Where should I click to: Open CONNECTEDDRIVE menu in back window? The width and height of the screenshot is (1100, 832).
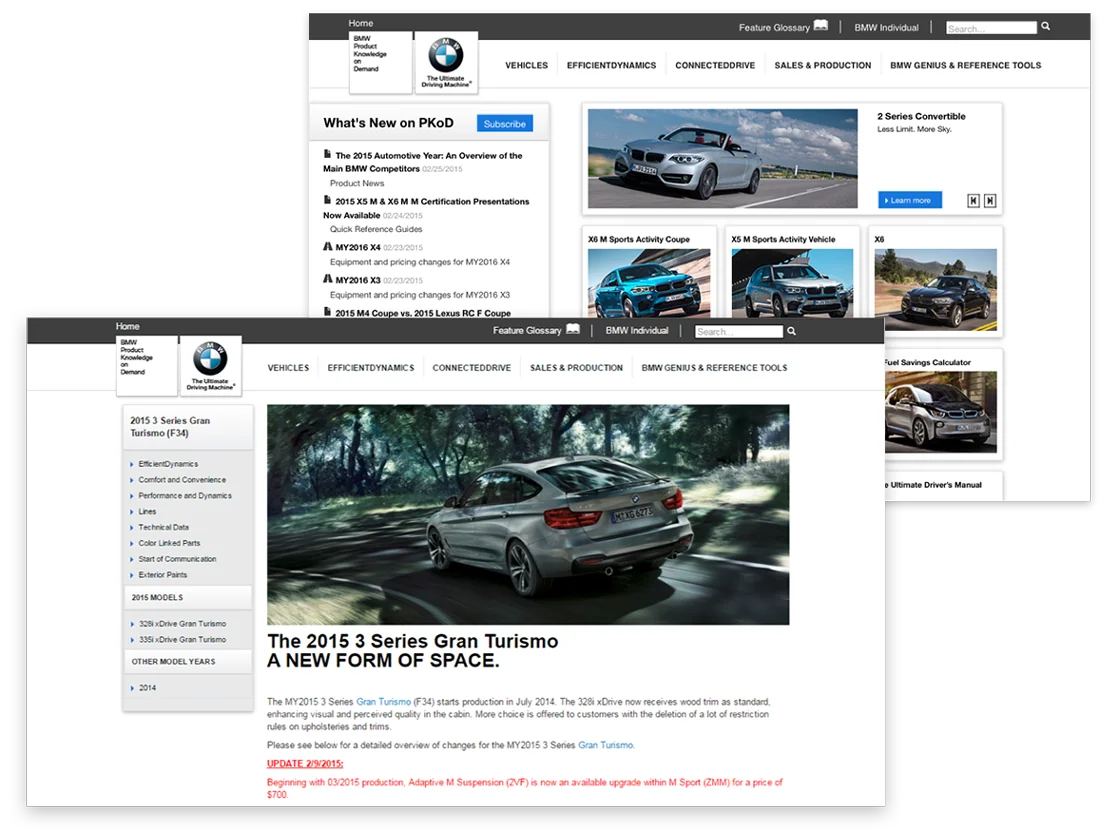click(x=715, y=65)
